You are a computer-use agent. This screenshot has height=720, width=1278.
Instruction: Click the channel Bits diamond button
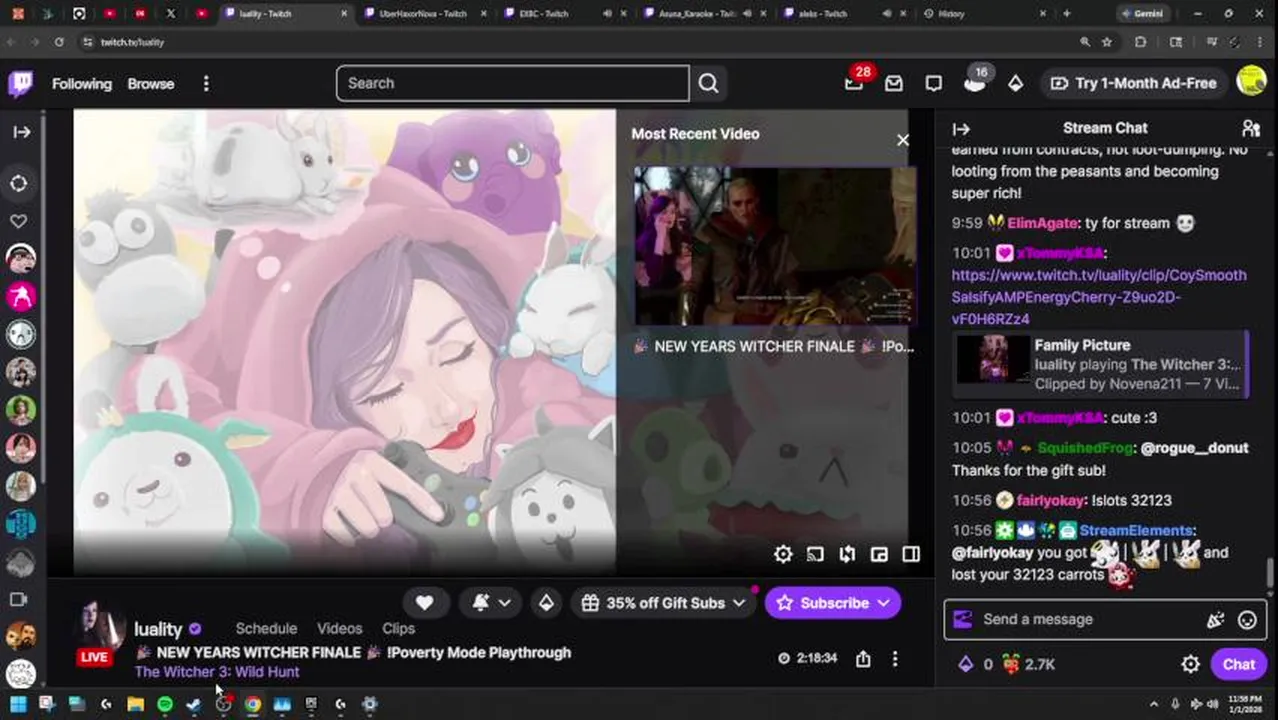[546, 603]
